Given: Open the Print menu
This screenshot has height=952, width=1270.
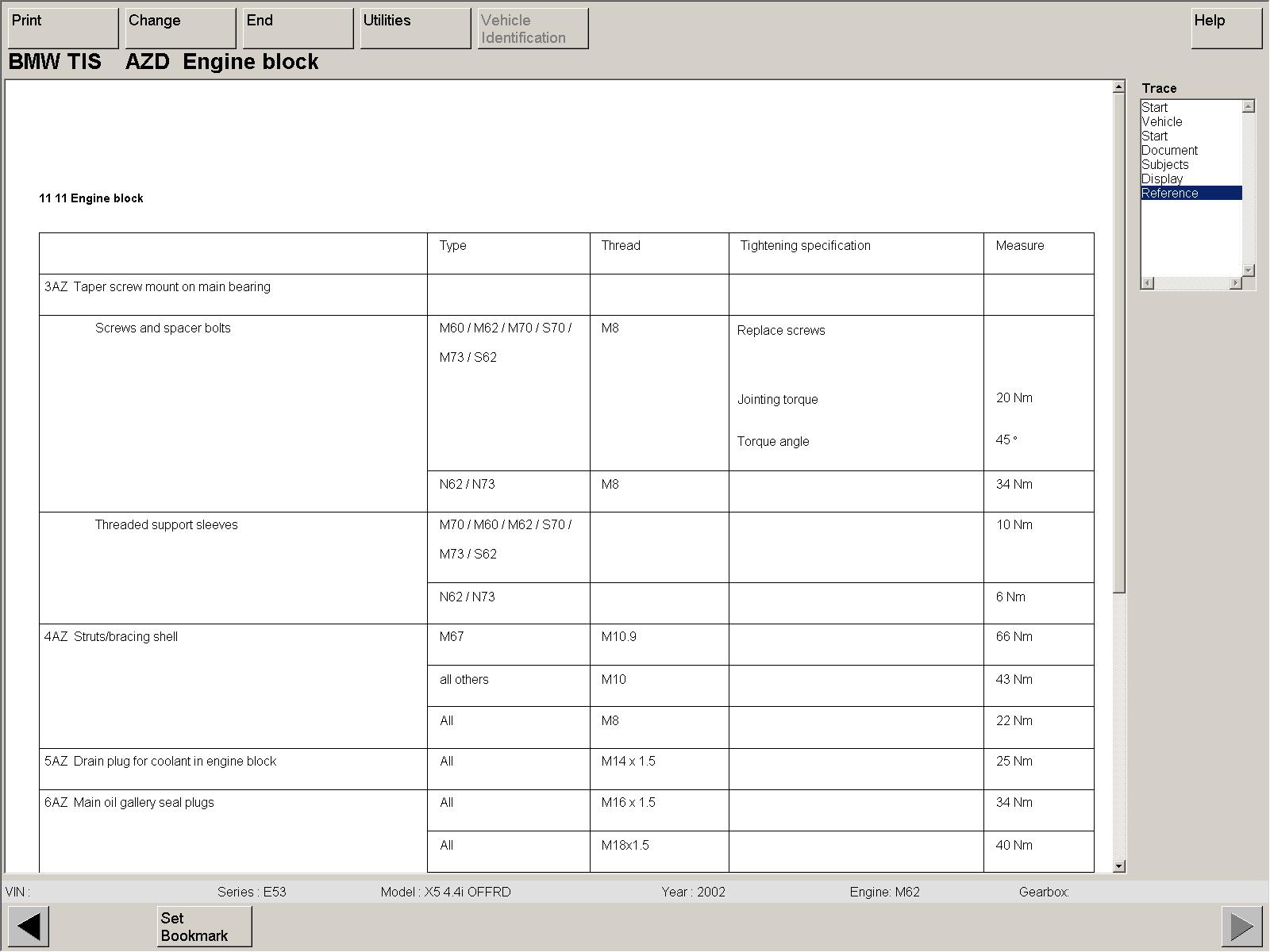Looking at the screenshot, I should pyautogui.click(x=63, y=29).
